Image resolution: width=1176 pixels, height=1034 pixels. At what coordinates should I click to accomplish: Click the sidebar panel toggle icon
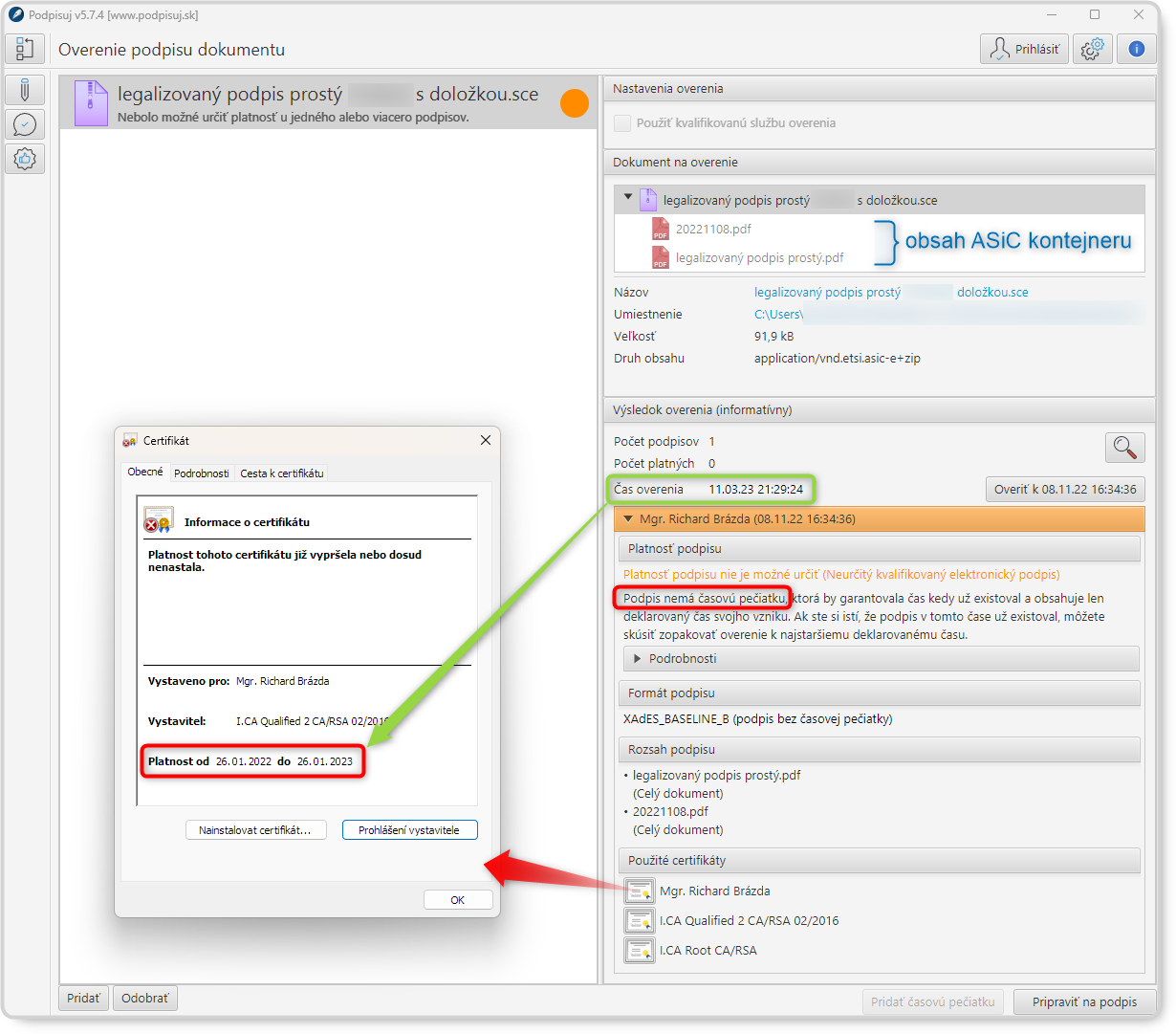25,49
